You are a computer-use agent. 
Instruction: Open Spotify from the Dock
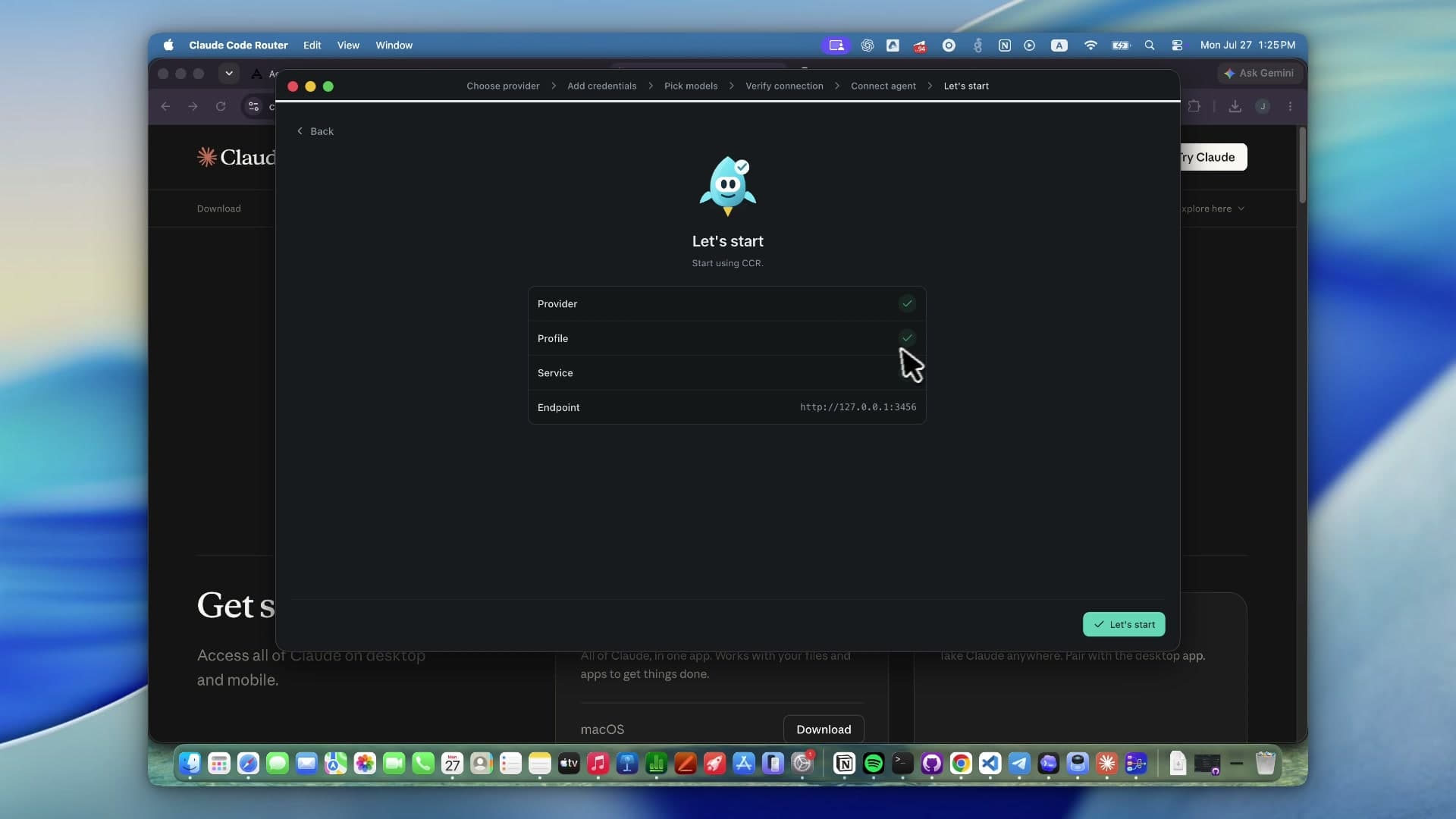(874, 763)
